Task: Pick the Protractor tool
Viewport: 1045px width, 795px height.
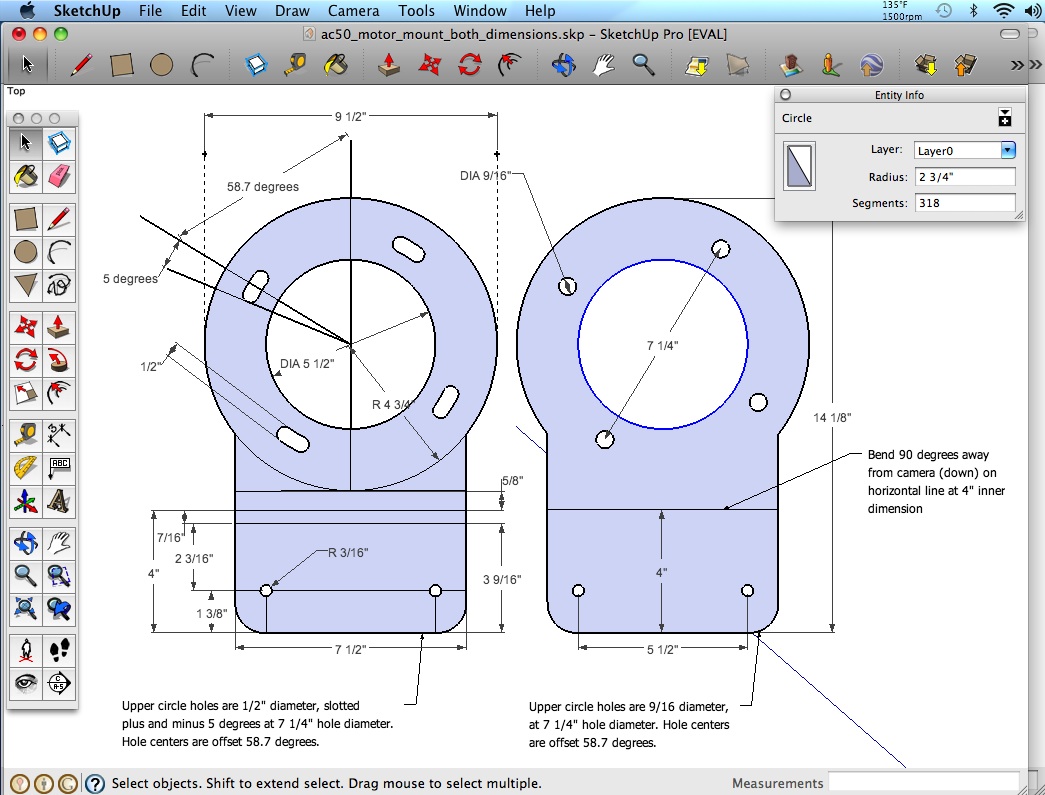Action: pyautogui.click(x=26, y=468)
